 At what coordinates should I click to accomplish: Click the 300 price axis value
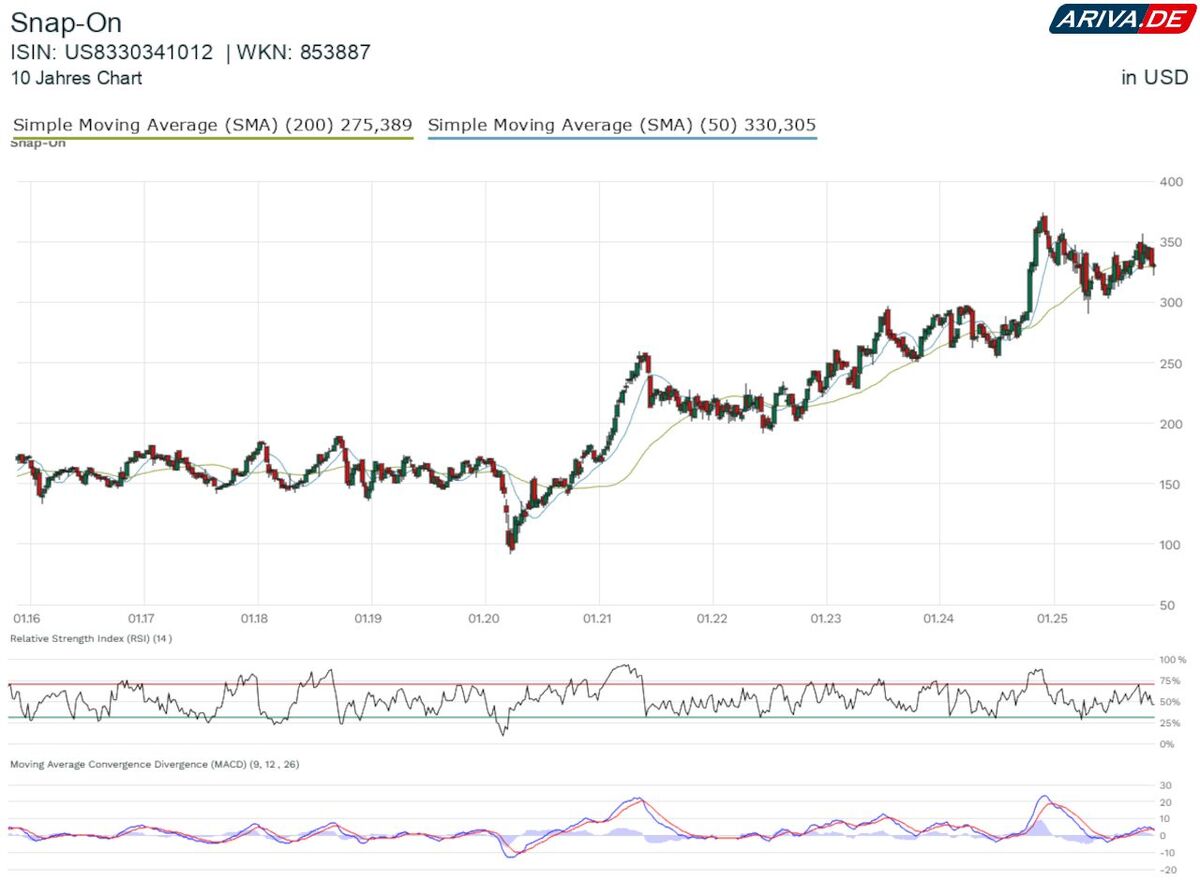point(1171,303)
